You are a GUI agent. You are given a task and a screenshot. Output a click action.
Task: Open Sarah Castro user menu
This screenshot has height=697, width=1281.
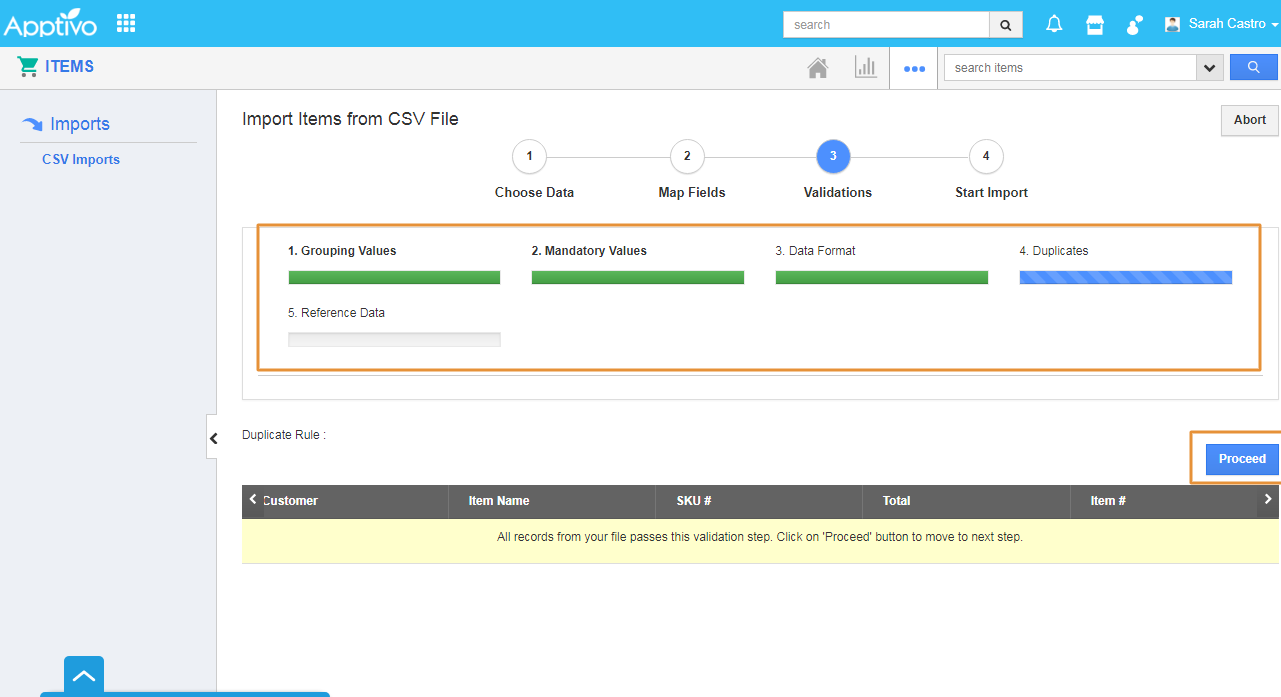click(x=1221, y=24)
